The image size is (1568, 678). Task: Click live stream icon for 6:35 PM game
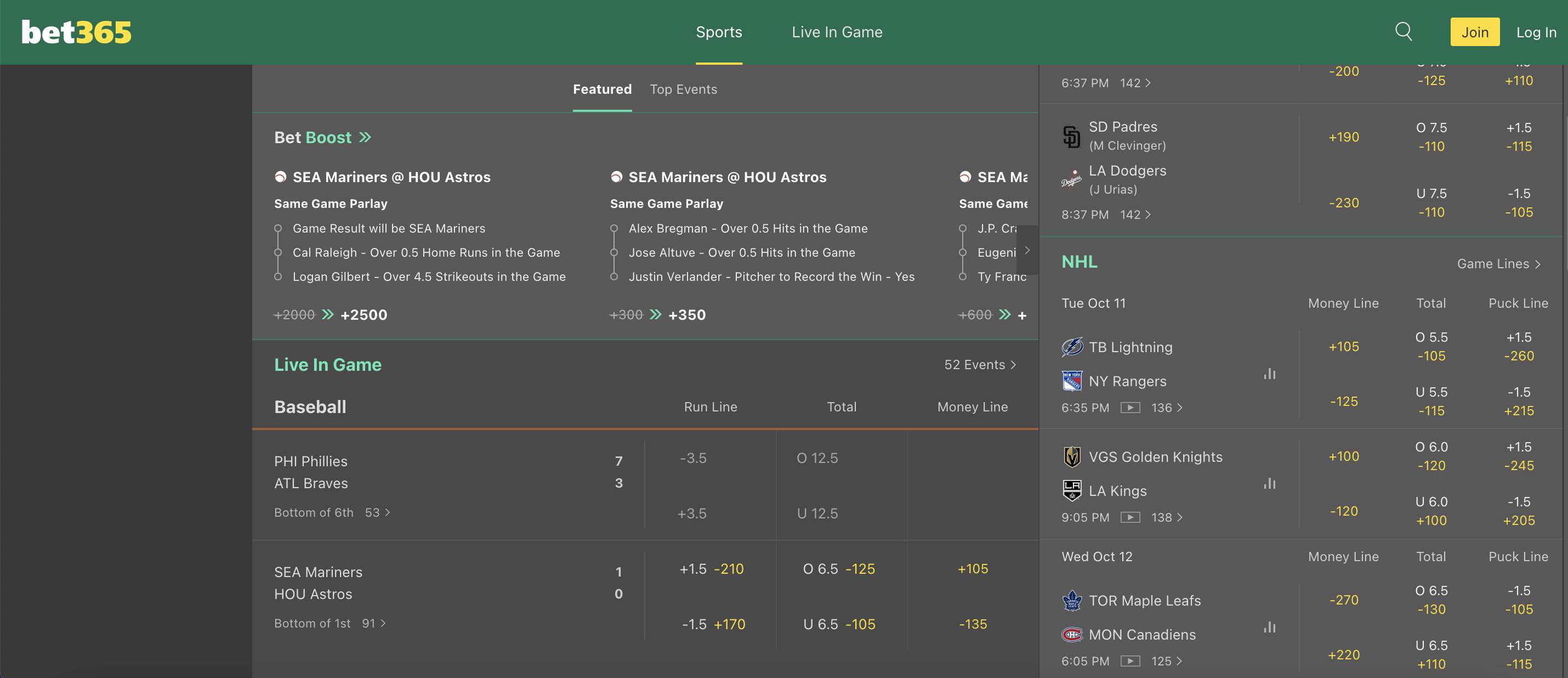click(1130, 408)
